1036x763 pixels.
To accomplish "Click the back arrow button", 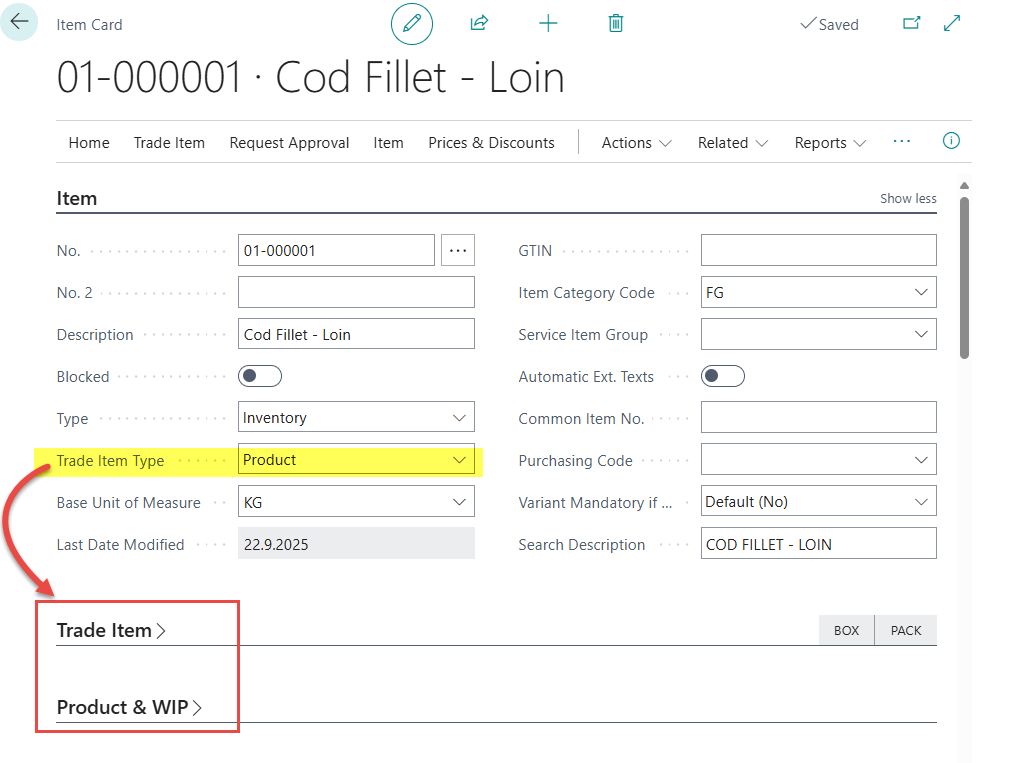I will (x=20, y=21).
